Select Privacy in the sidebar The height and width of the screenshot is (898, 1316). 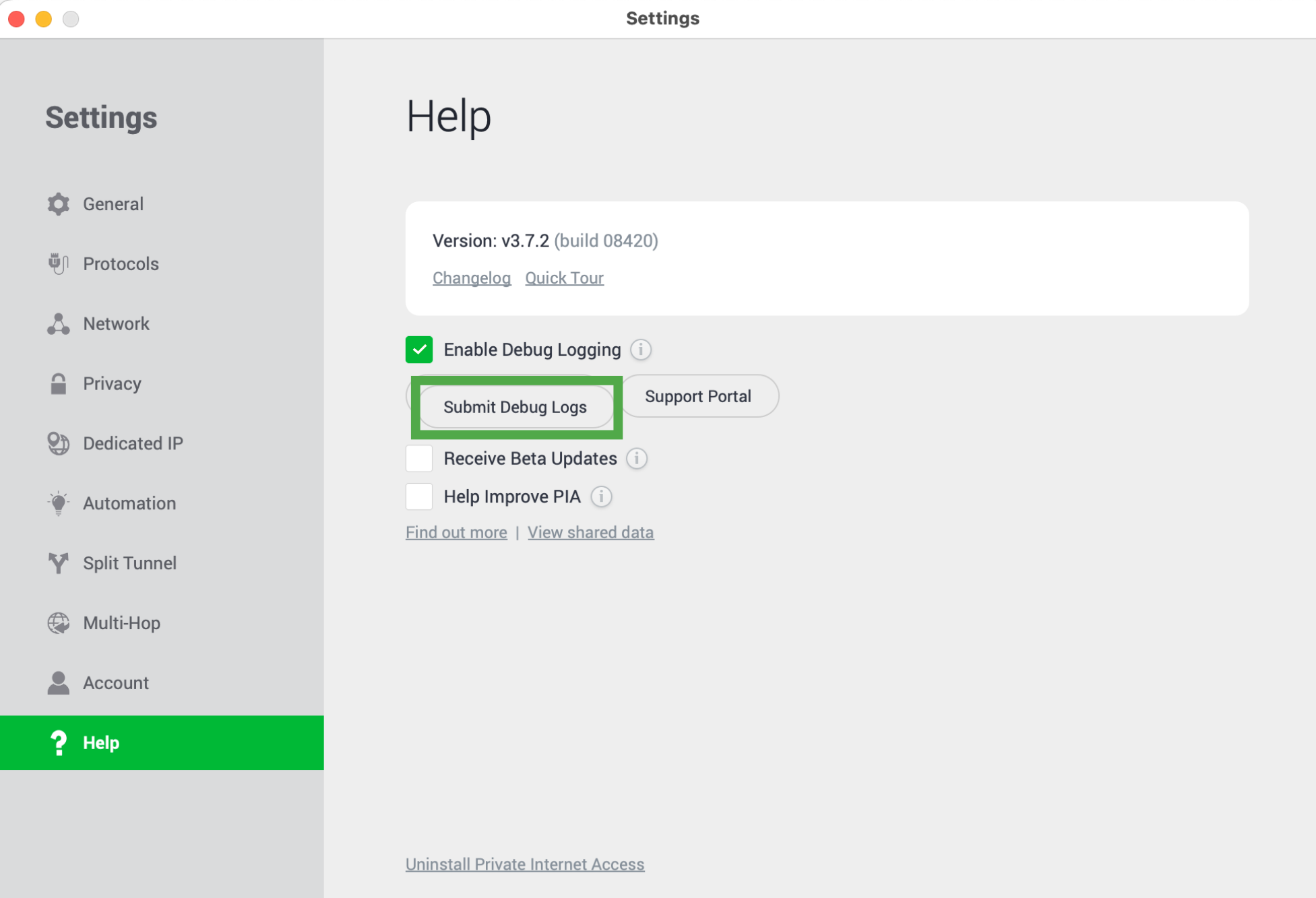(x=162, y=383)
